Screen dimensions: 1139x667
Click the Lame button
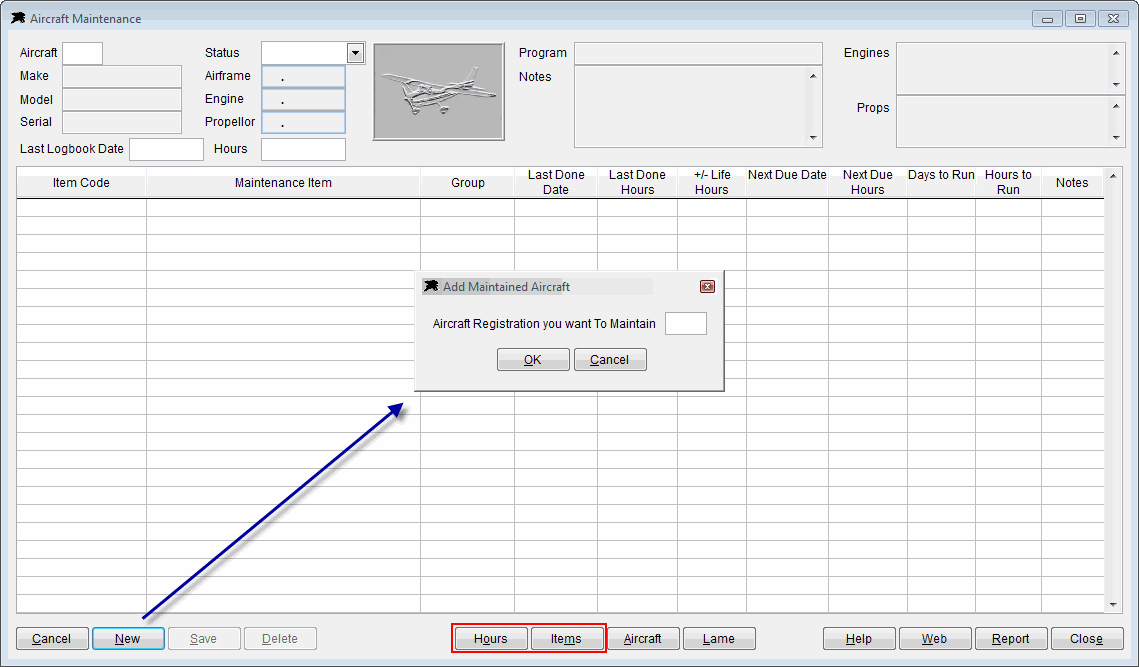coord(719,639)
